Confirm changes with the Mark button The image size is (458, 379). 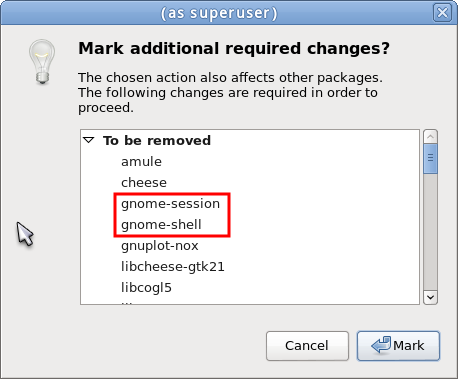pos(398,346)
